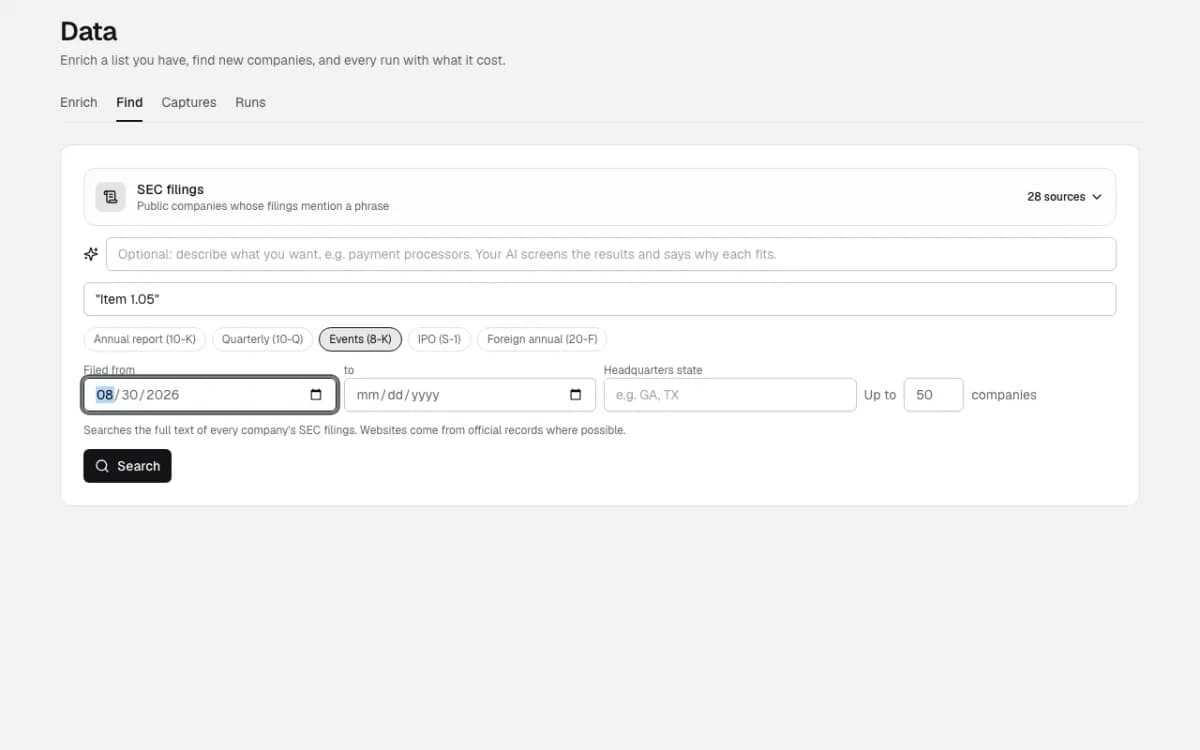This screenshot has height=750, width=1200.
Task: Click the Data page heading
Action: [88, 31]
